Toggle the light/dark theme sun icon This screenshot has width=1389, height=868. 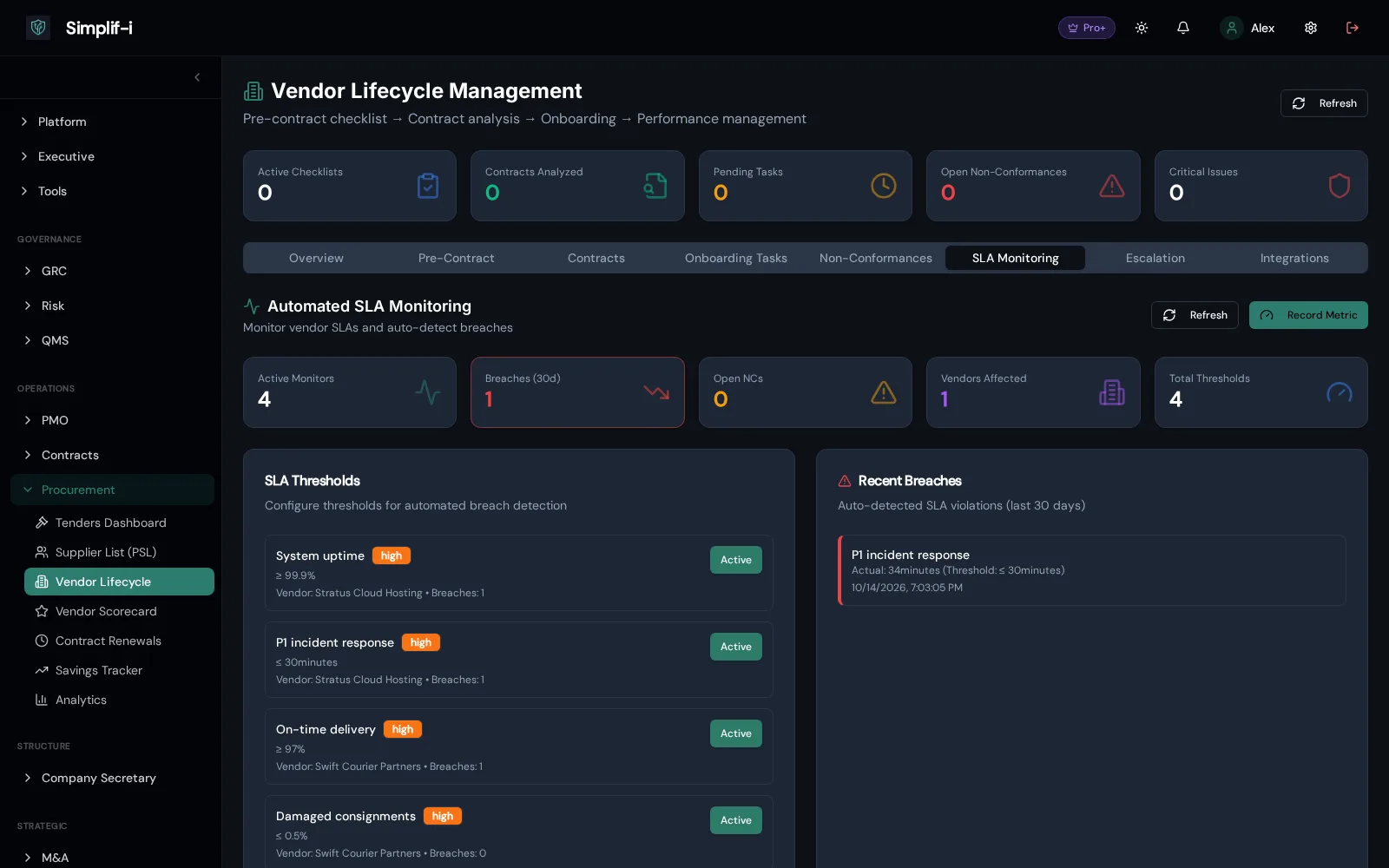[x=1142, y=28]
